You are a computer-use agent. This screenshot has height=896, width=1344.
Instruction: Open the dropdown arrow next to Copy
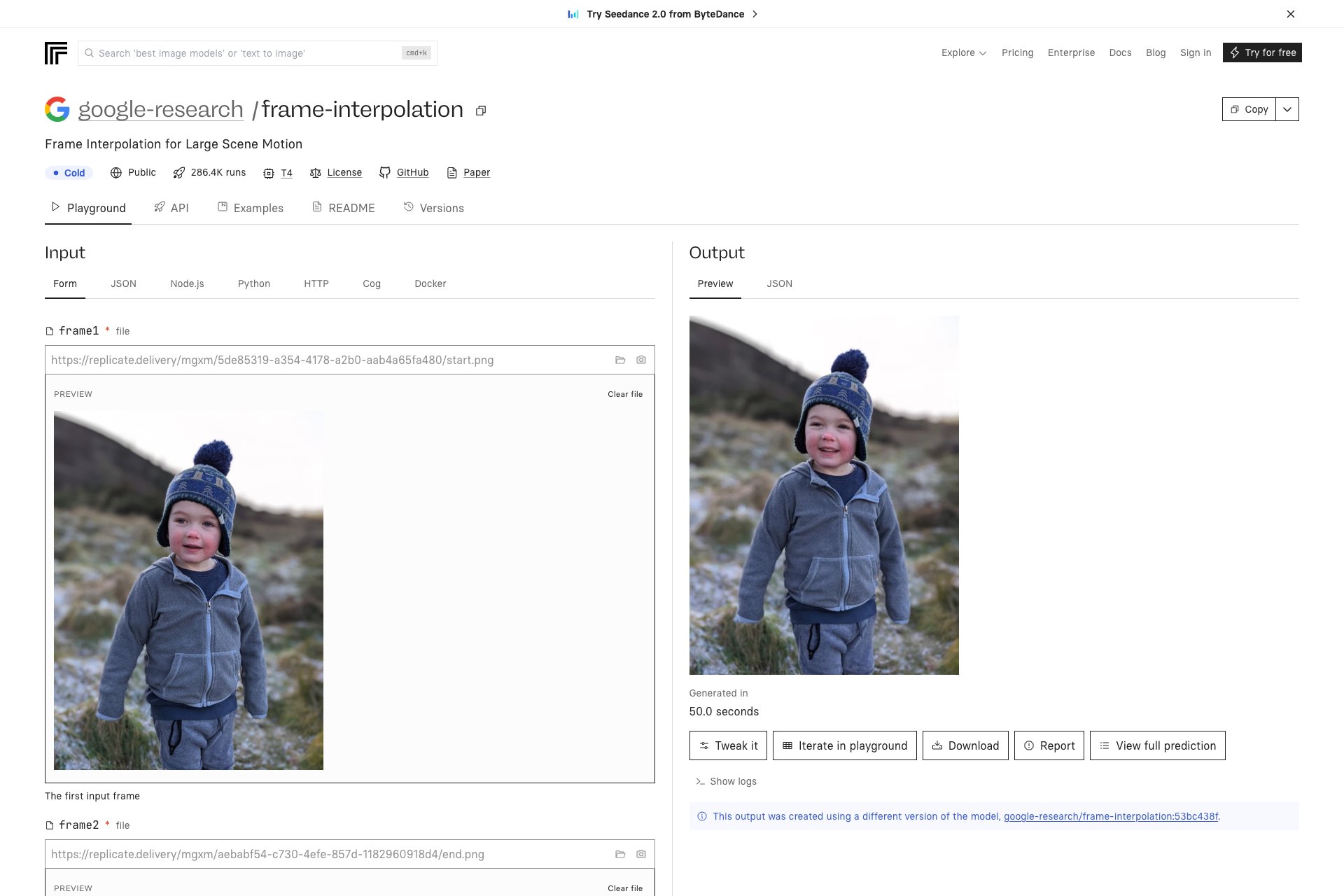(1287, 109)
